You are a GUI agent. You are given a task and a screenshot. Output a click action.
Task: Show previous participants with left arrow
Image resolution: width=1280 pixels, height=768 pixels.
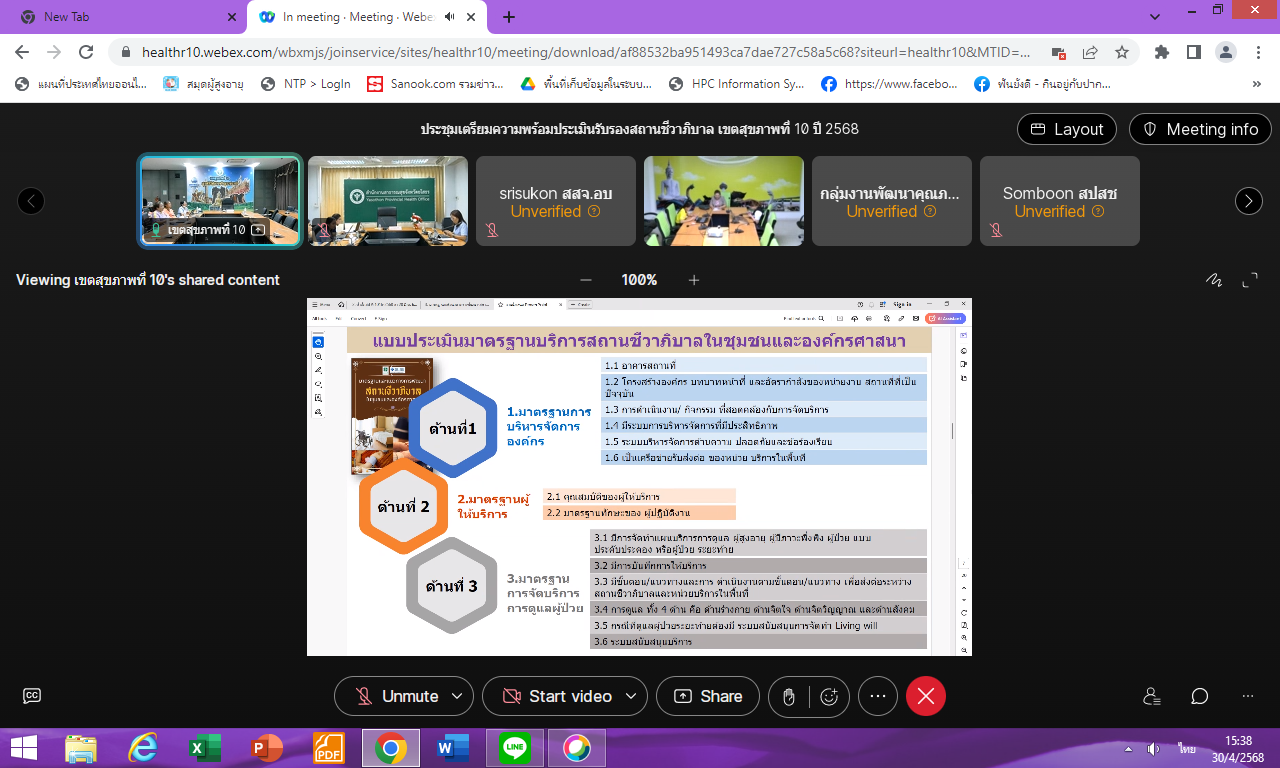click(31, 201)
